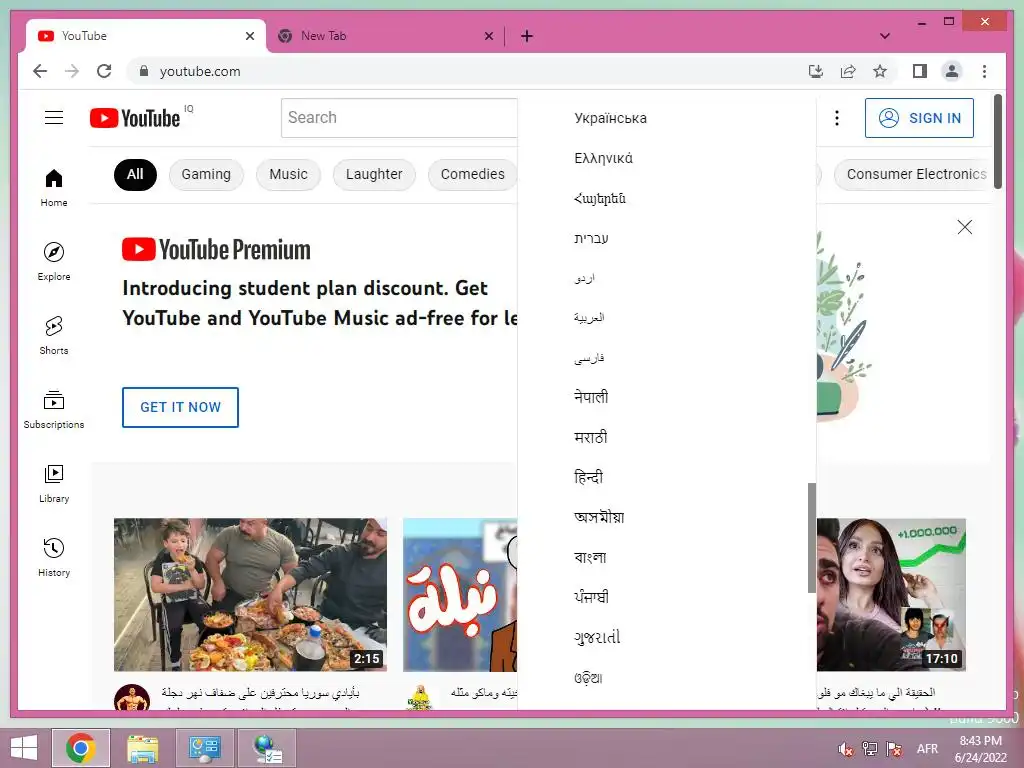Click the share page icon in address bar
The image size is (1024, 768).
click(x=848, y=71)
